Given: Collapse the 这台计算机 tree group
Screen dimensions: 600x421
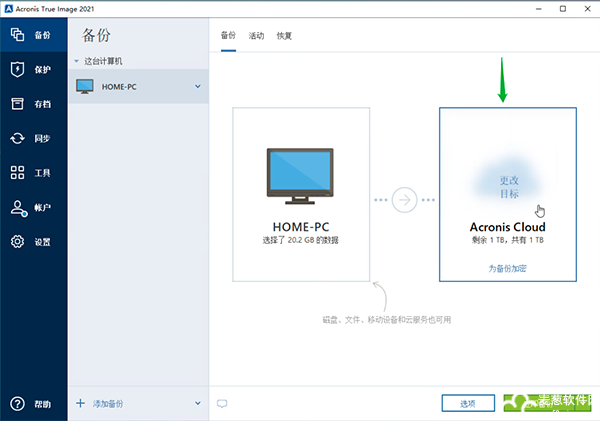Looking at the screenshot, I should (77, 62).
